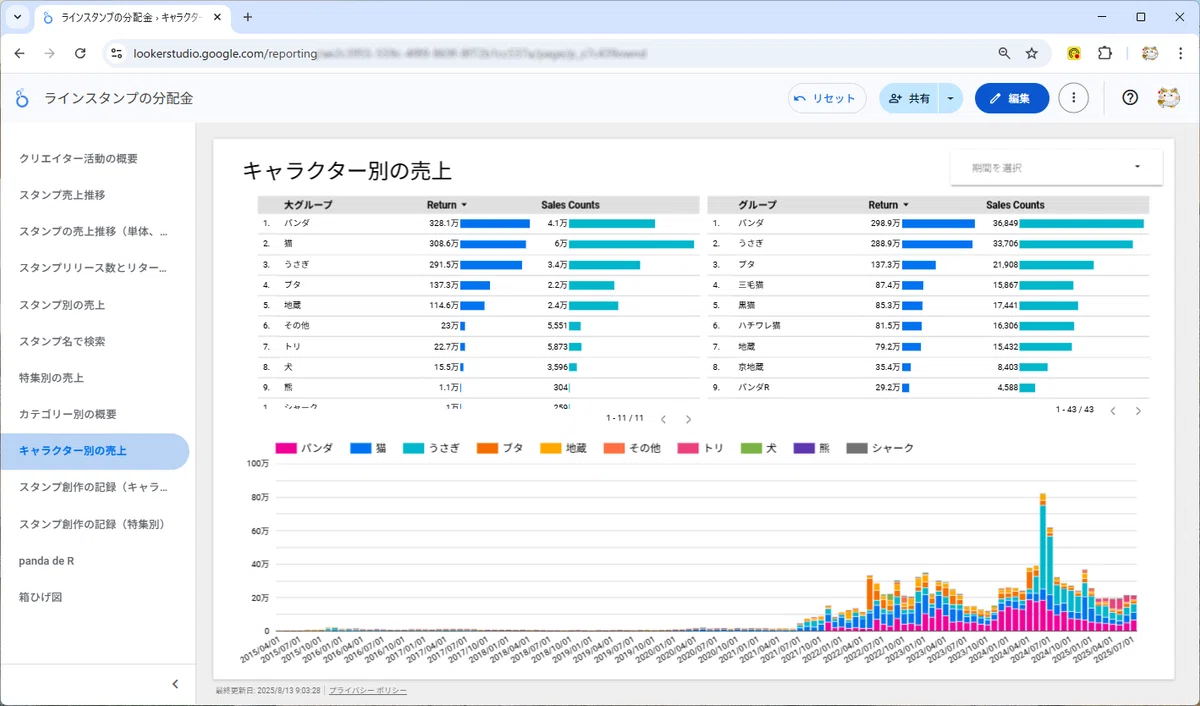Open the プライバシー ポリシー link
Screen dimensions: 1200x706
pos(368,691)
